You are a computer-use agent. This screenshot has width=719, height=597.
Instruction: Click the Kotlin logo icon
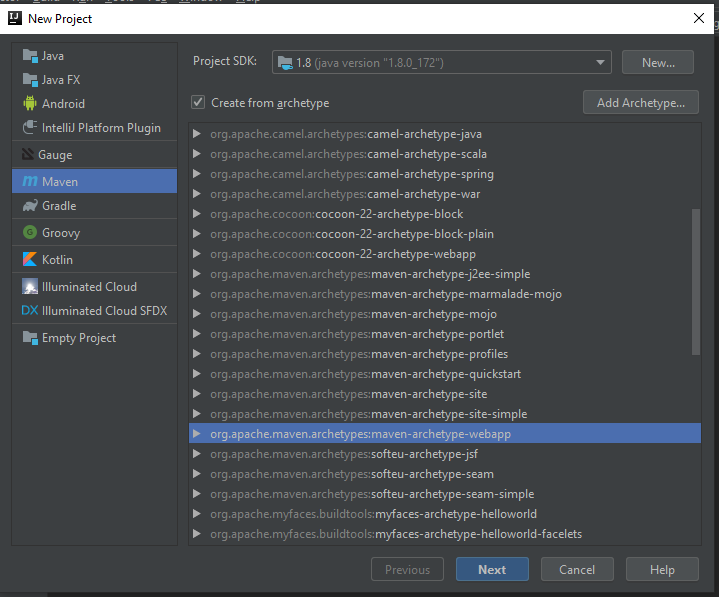(x=30, y=260)
